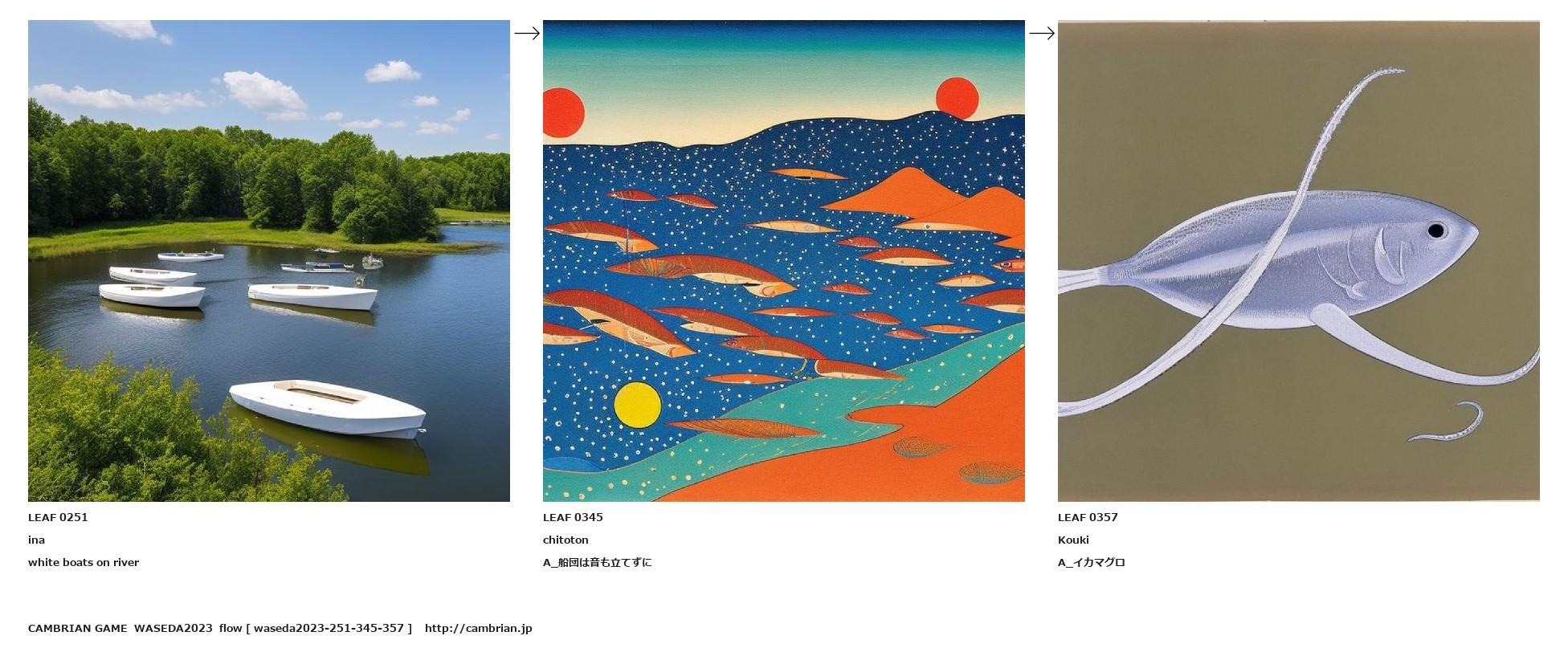Click the caption A_イカマグロ
Viewport: 1568px width, 648px height.
click(x=1092, y=562)
